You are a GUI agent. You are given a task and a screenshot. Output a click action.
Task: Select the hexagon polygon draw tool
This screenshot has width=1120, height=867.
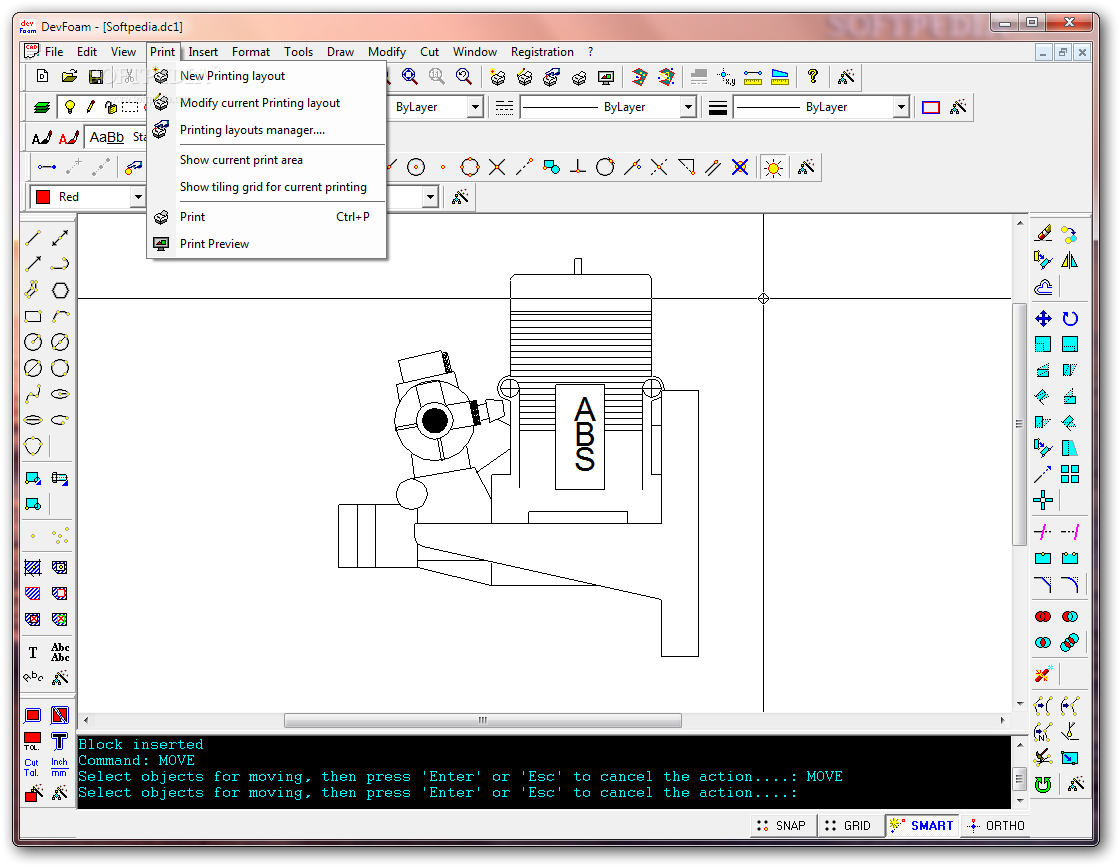[60, 291]
